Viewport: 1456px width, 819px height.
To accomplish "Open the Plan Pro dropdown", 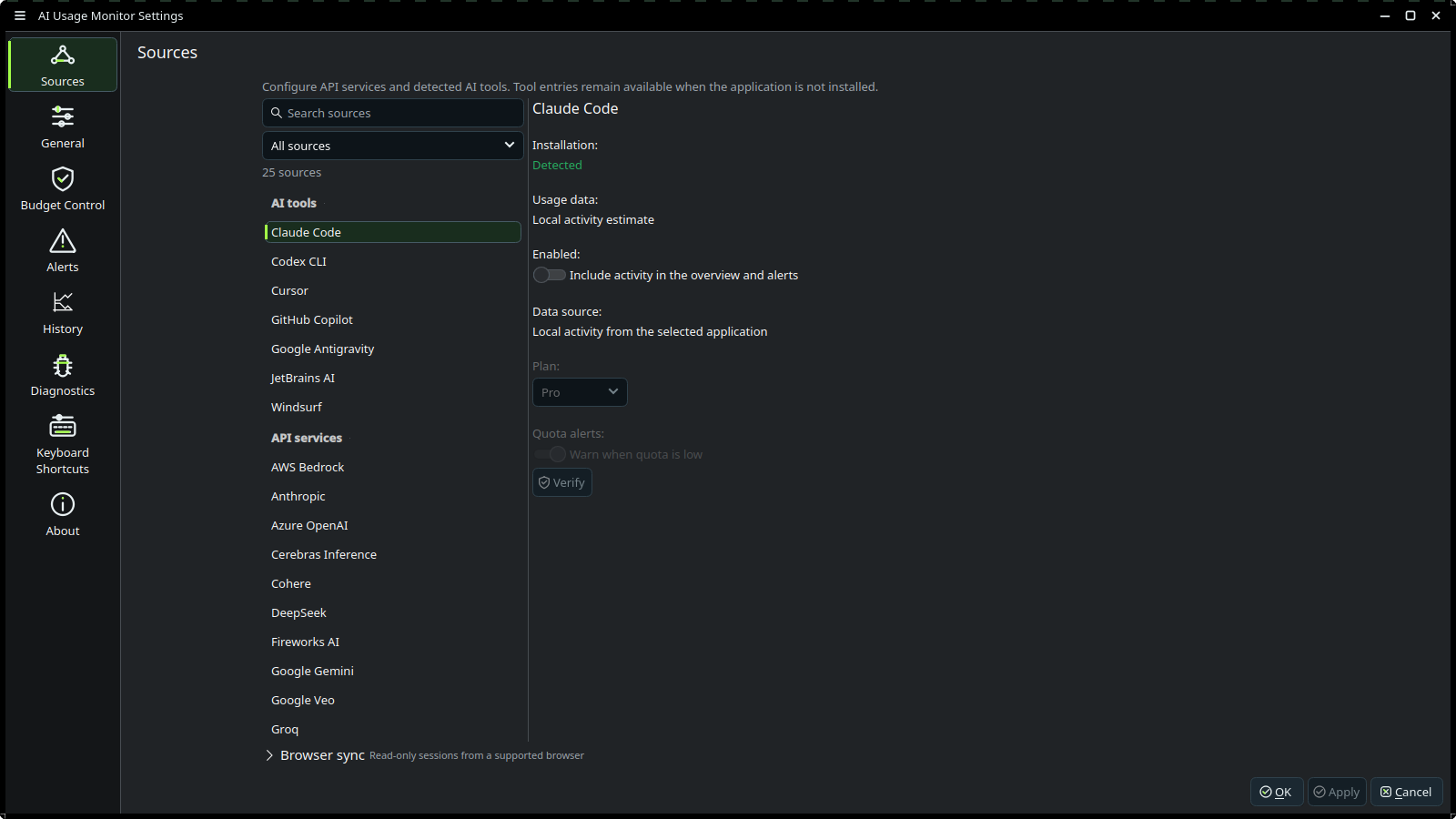I will click(580, 392).
